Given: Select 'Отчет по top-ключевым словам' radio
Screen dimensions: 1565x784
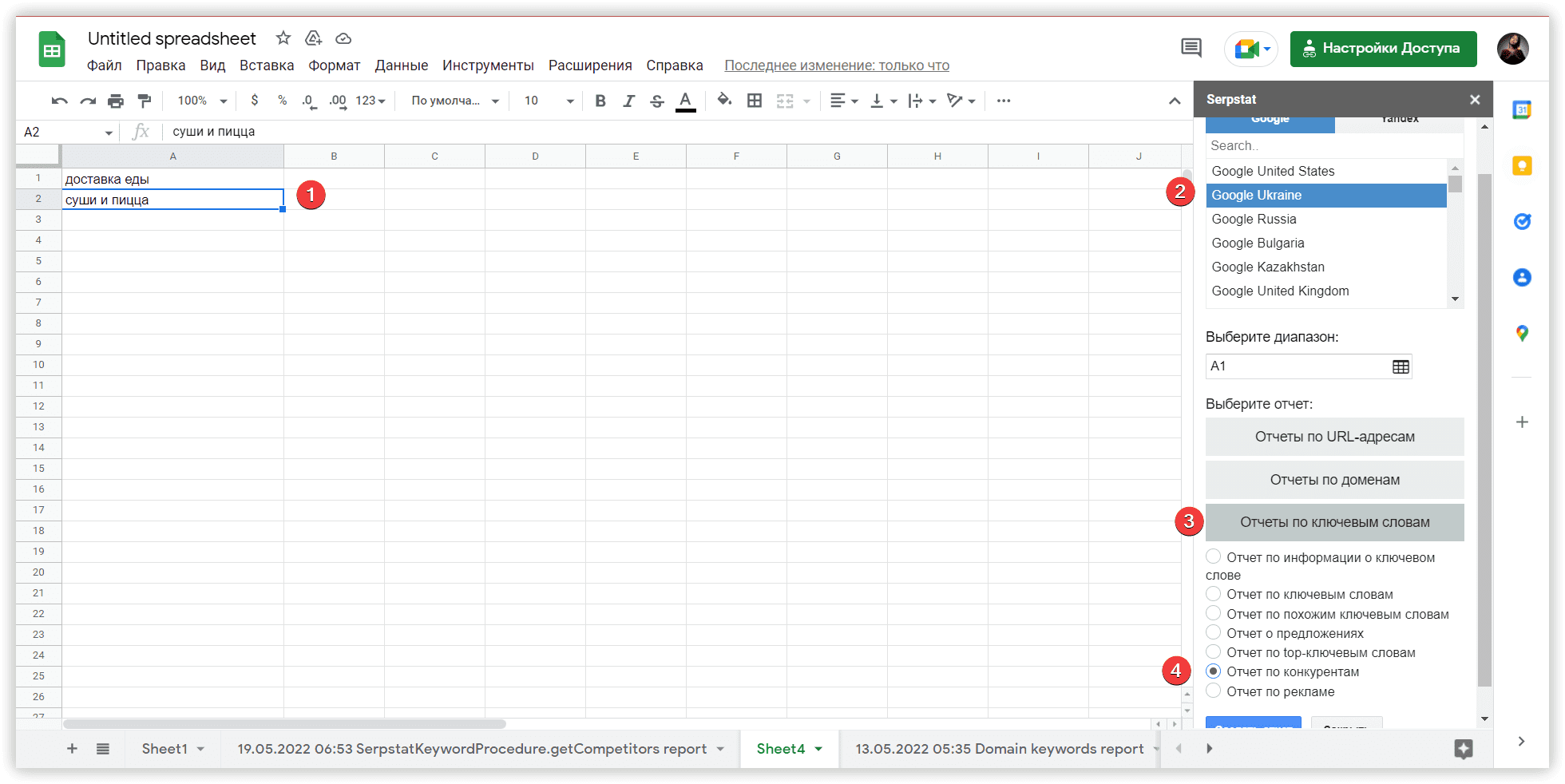Looking at the screenshot, I should (1213, 651).
